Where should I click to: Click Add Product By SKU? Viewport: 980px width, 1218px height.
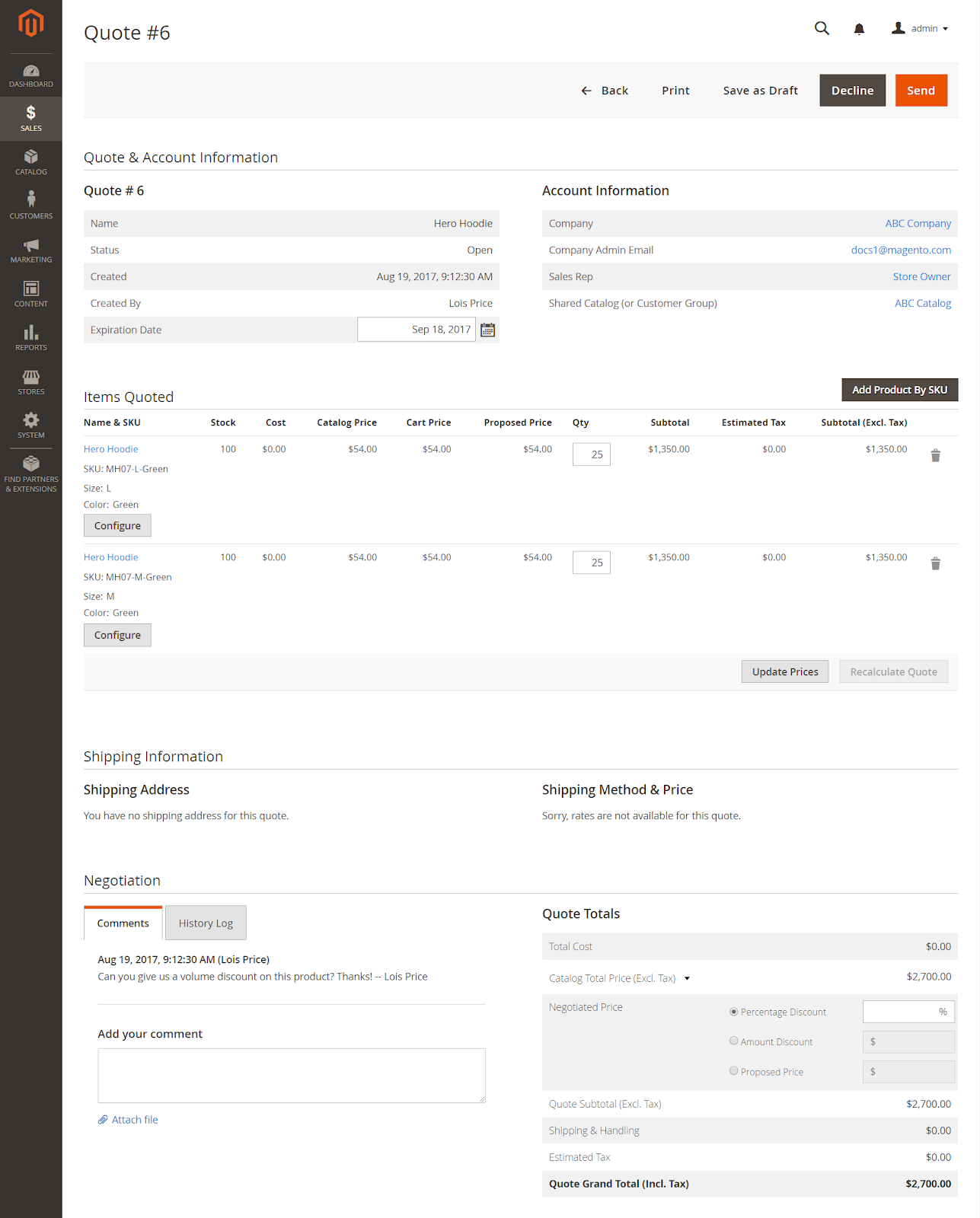[900, 390]
